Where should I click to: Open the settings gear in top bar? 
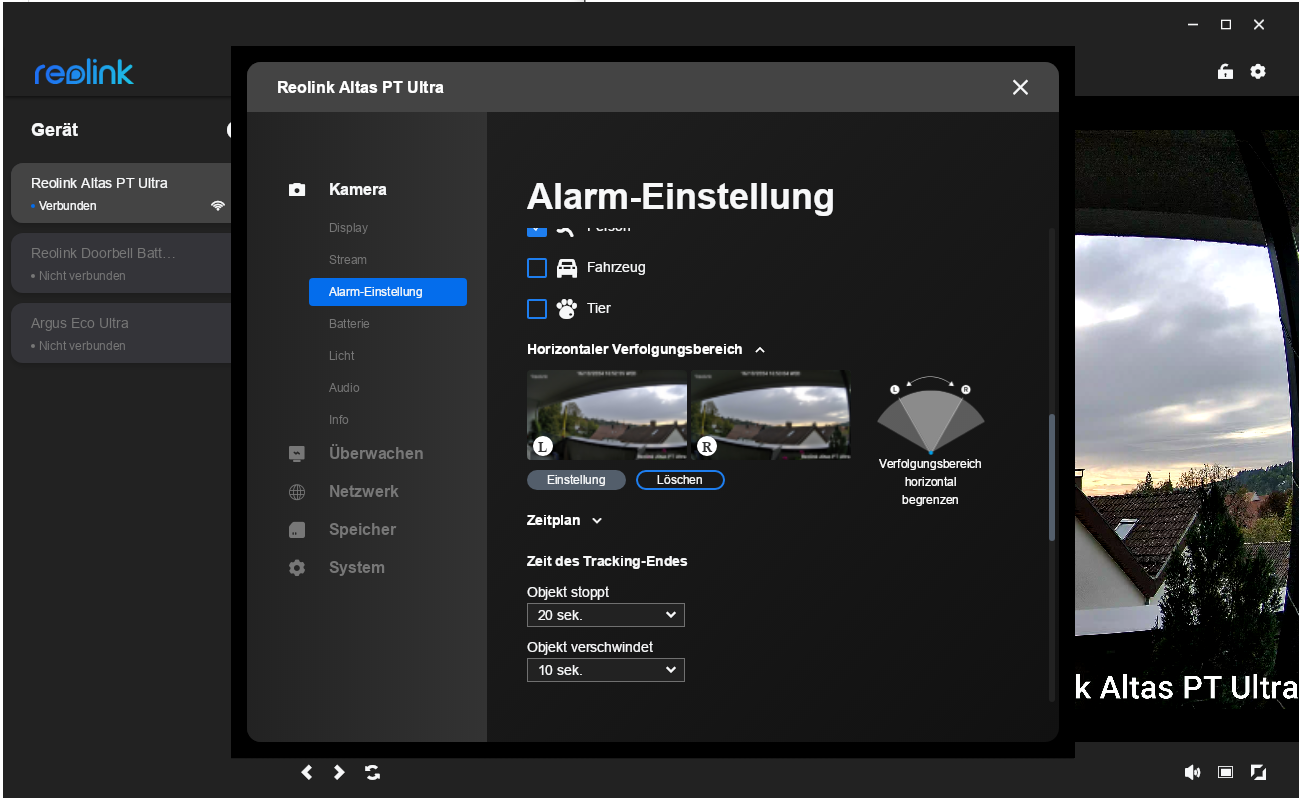(1258, 72)
